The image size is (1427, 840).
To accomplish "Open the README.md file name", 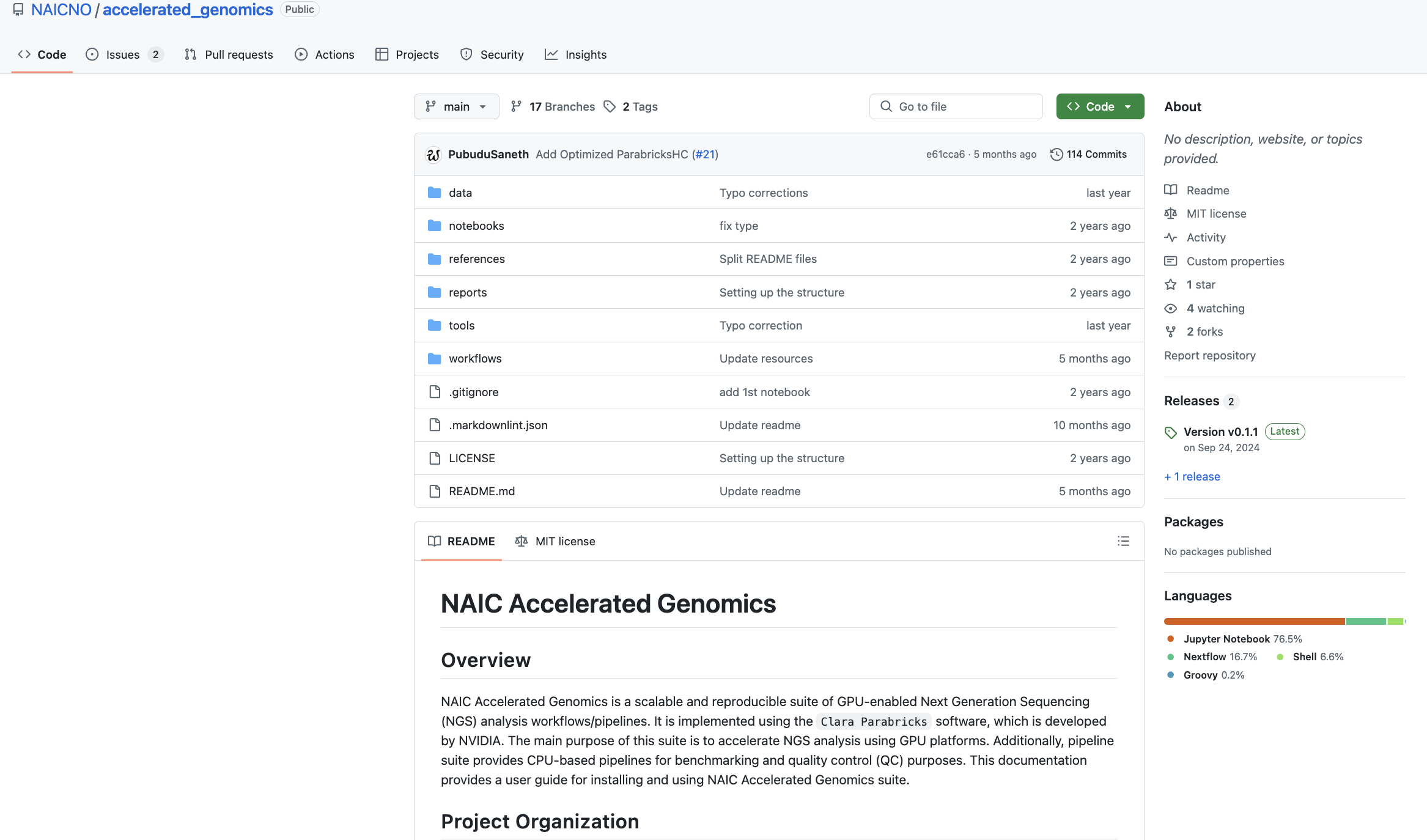I will pyautogui.click(x=482, y=491).
